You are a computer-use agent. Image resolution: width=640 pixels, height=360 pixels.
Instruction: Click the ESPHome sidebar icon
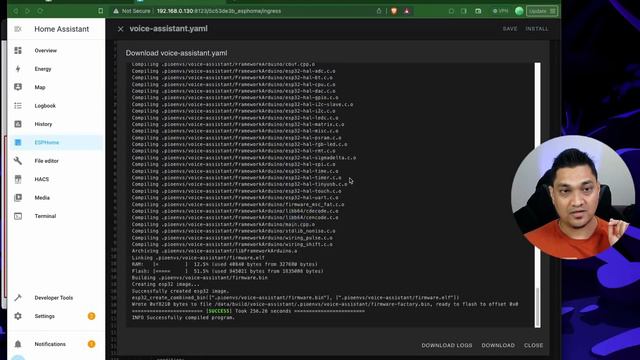coord(18,142)
